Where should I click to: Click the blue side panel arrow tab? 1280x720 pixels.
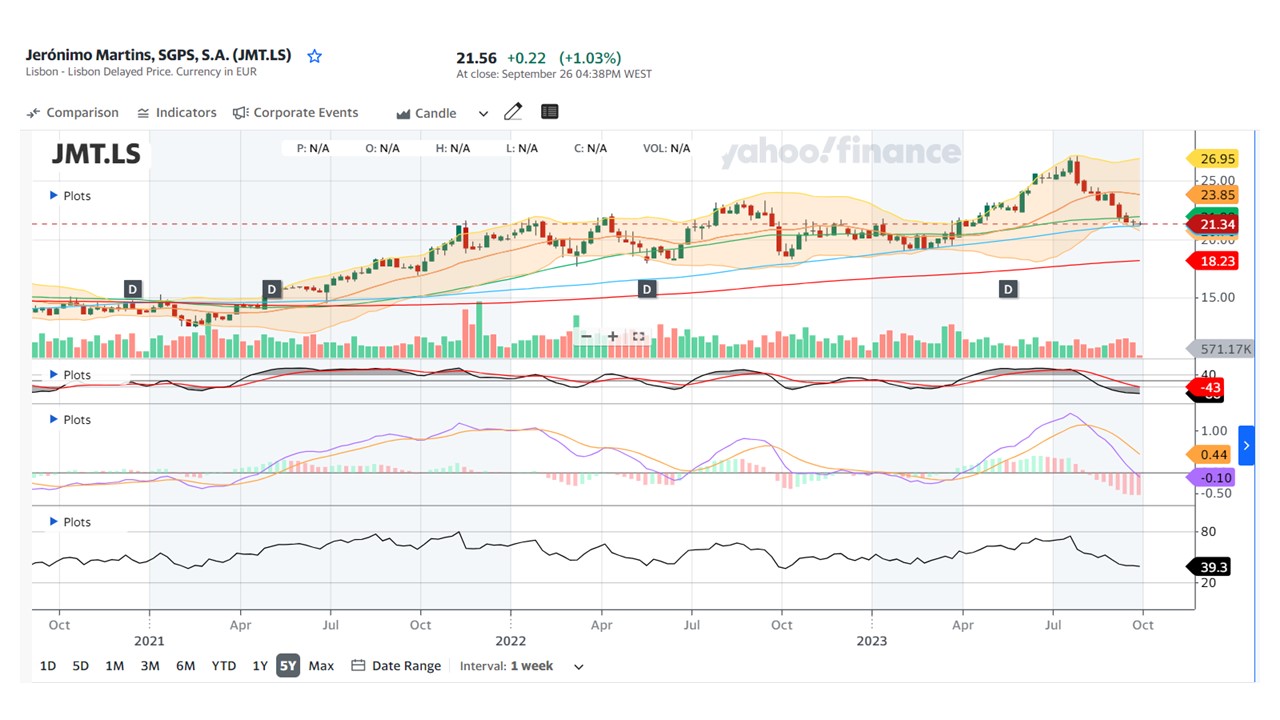(1246, 445)
